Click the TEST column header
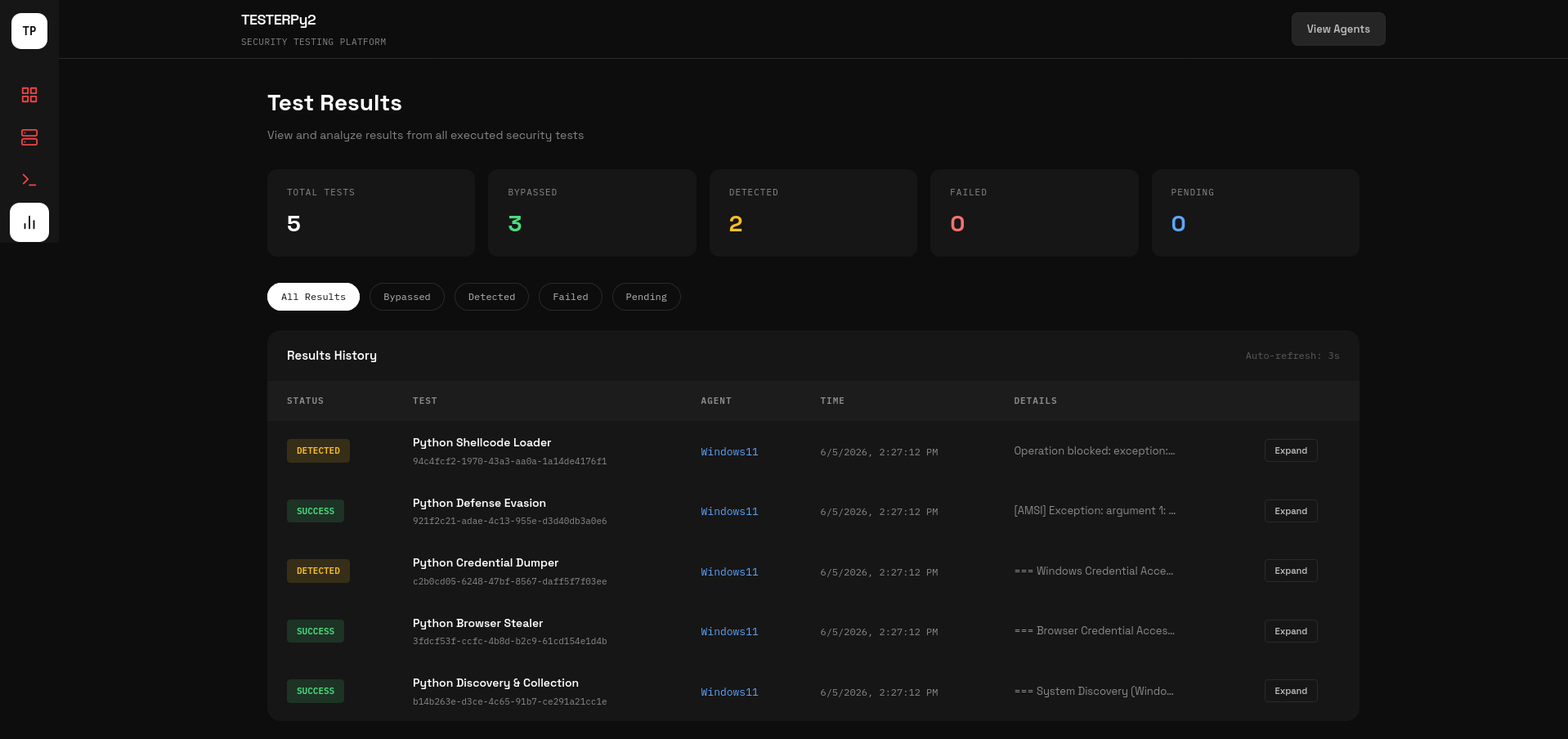Screen dimensions: 1568x739 [x=424, y=401]
